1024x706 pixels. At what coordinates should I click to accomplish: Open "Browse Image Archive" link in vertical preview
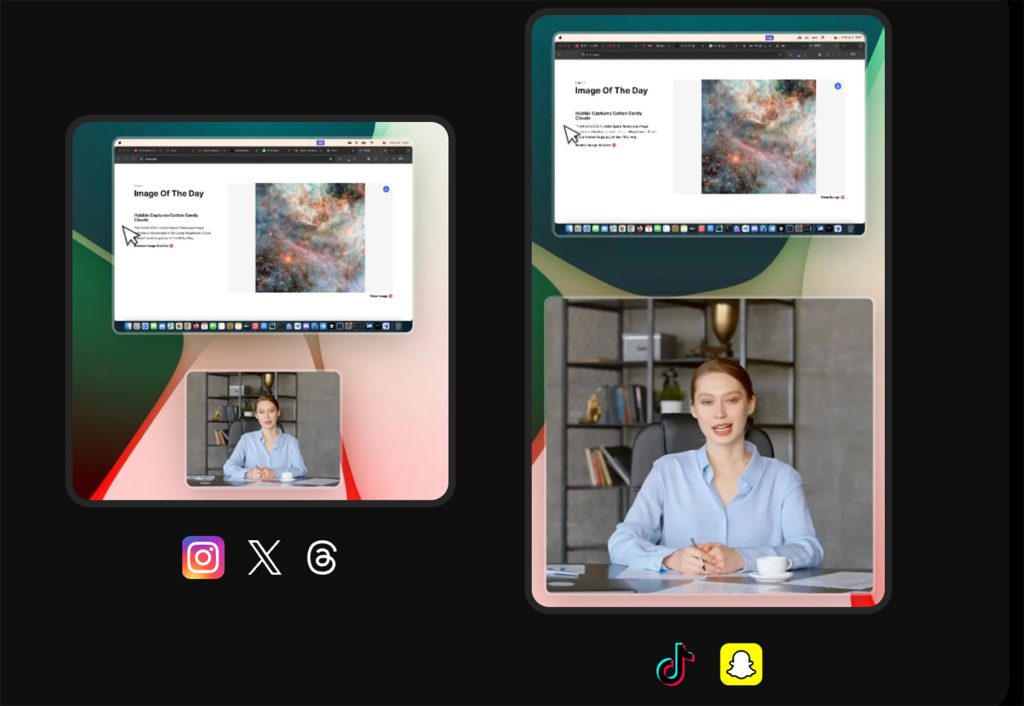coord(595,145)
